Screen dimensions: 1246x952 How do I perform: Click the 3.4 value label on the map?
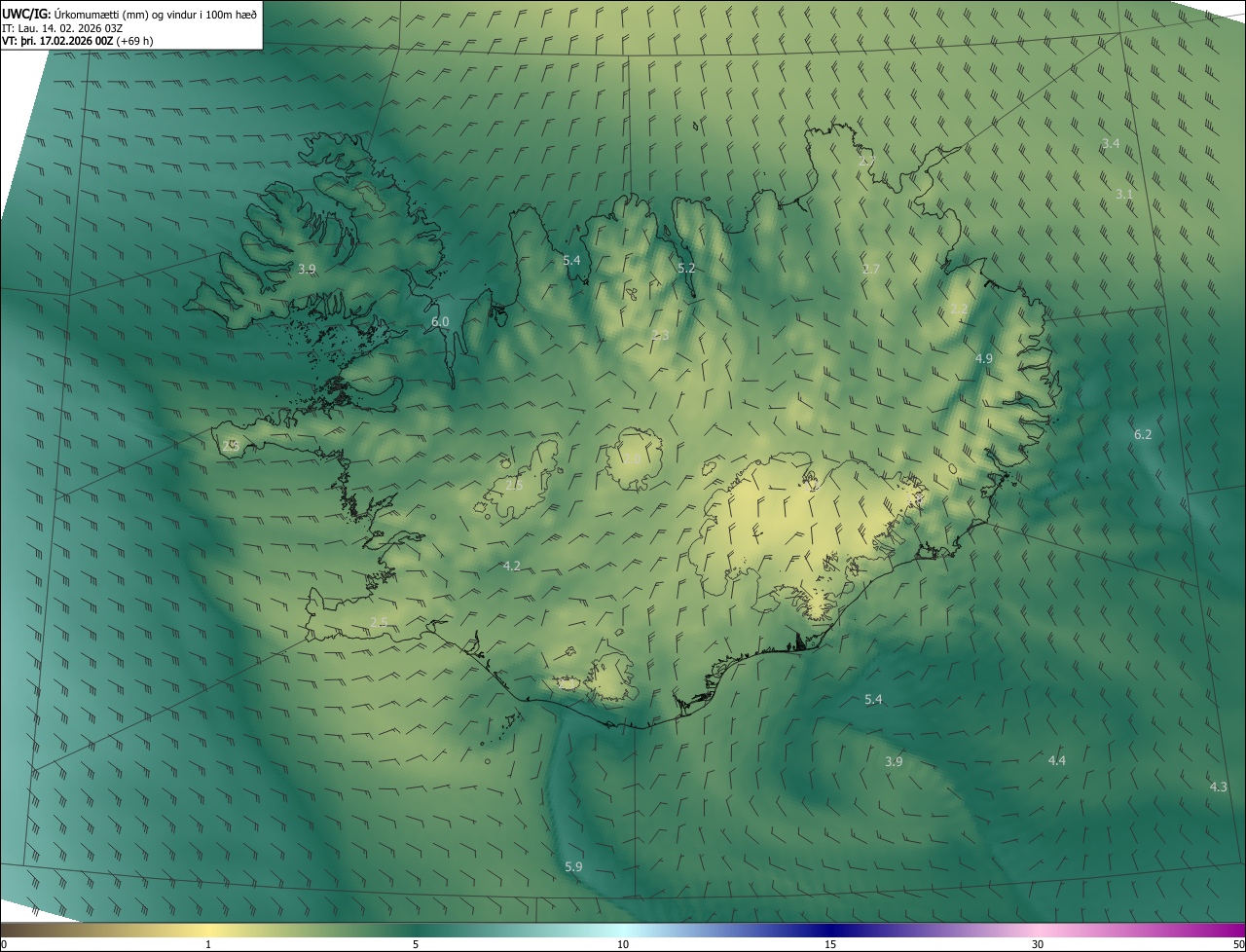point(1111,143)
